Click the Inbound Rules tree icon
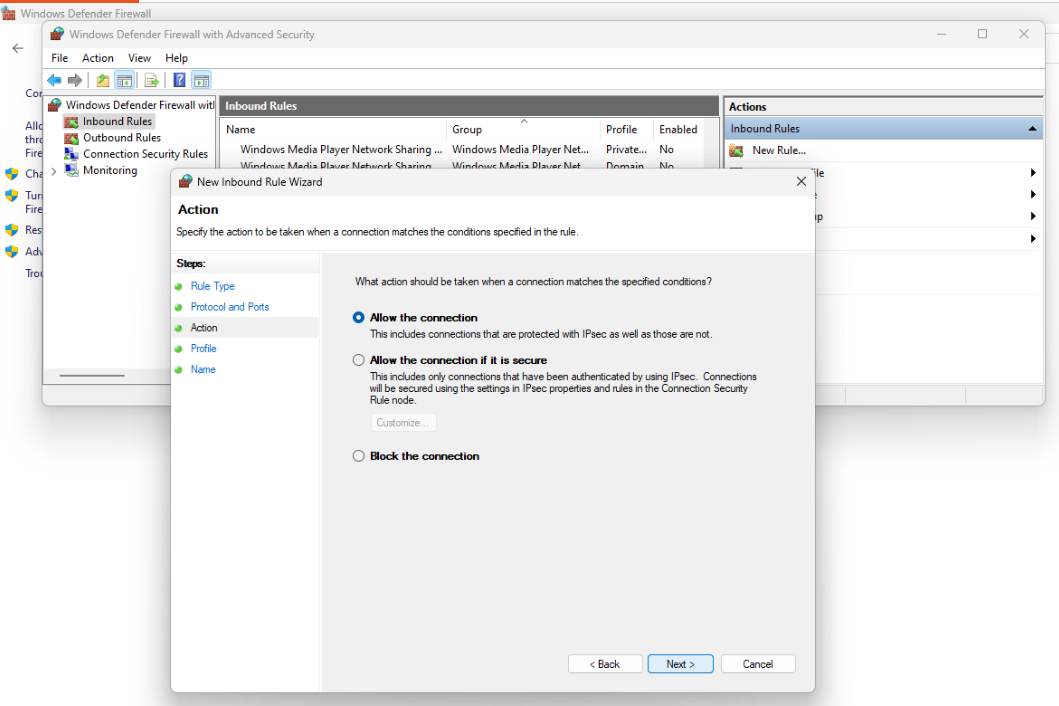This screenshot has height=706, width=1059. click(71, 122)
